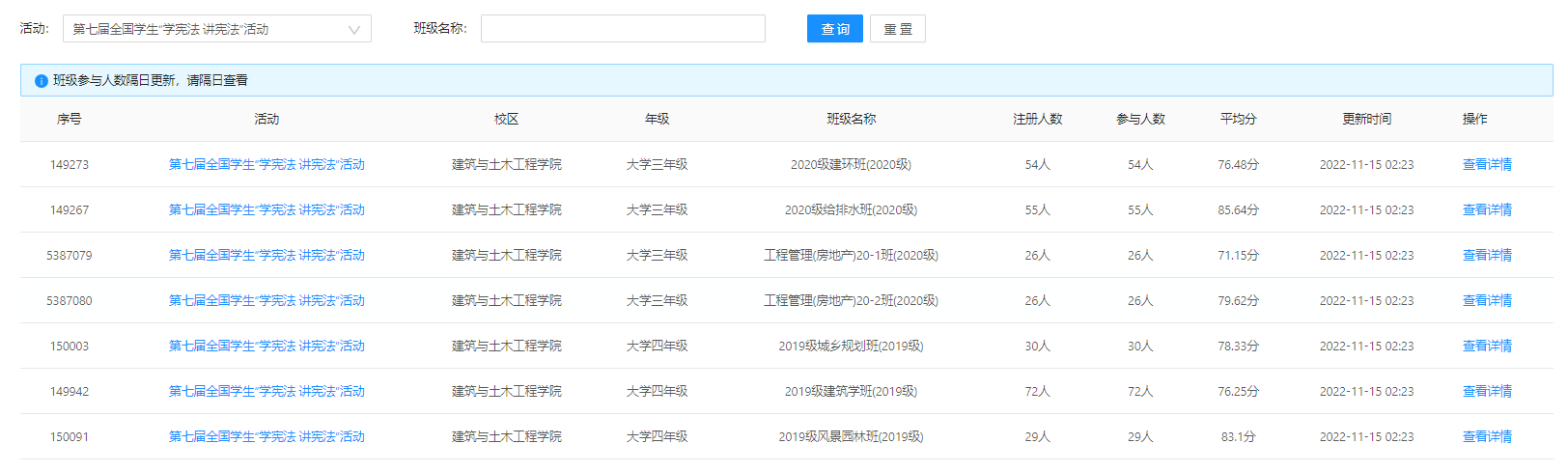Click the 参与人数 column header
Screen dimensions: 1568x472
[1141, 119]
